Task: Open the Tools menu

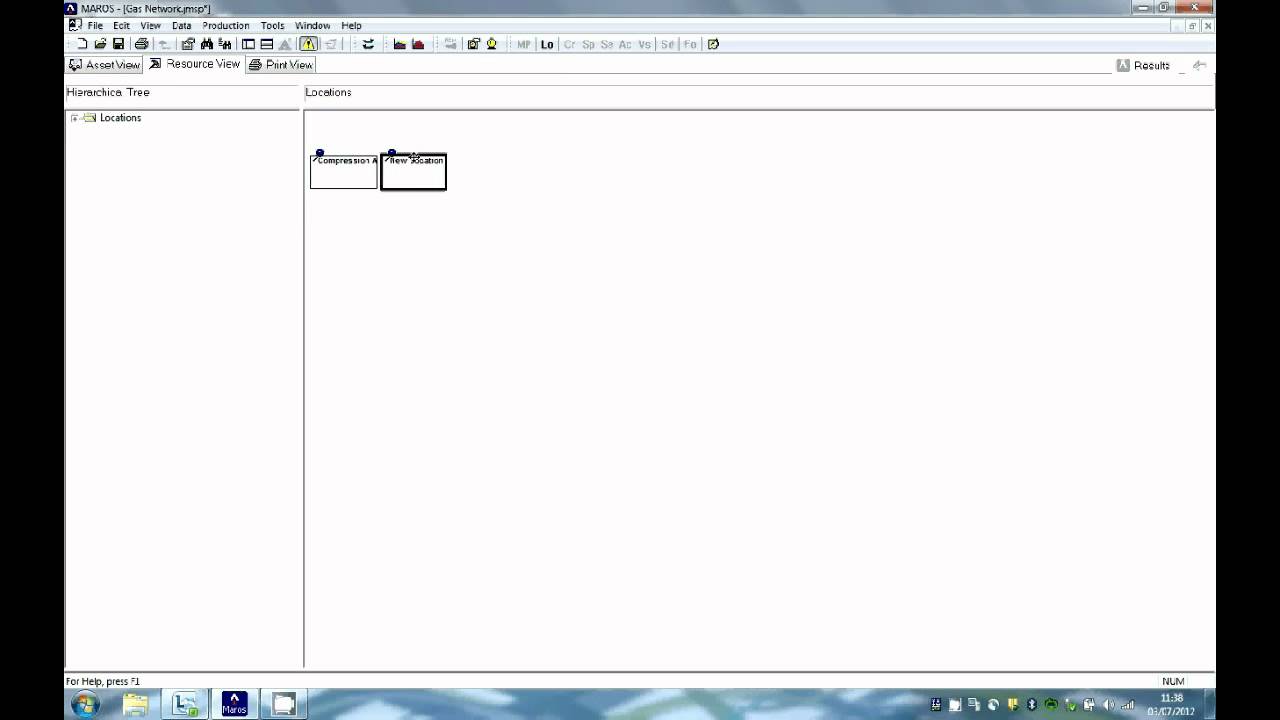Action: (x=272, y=26)
